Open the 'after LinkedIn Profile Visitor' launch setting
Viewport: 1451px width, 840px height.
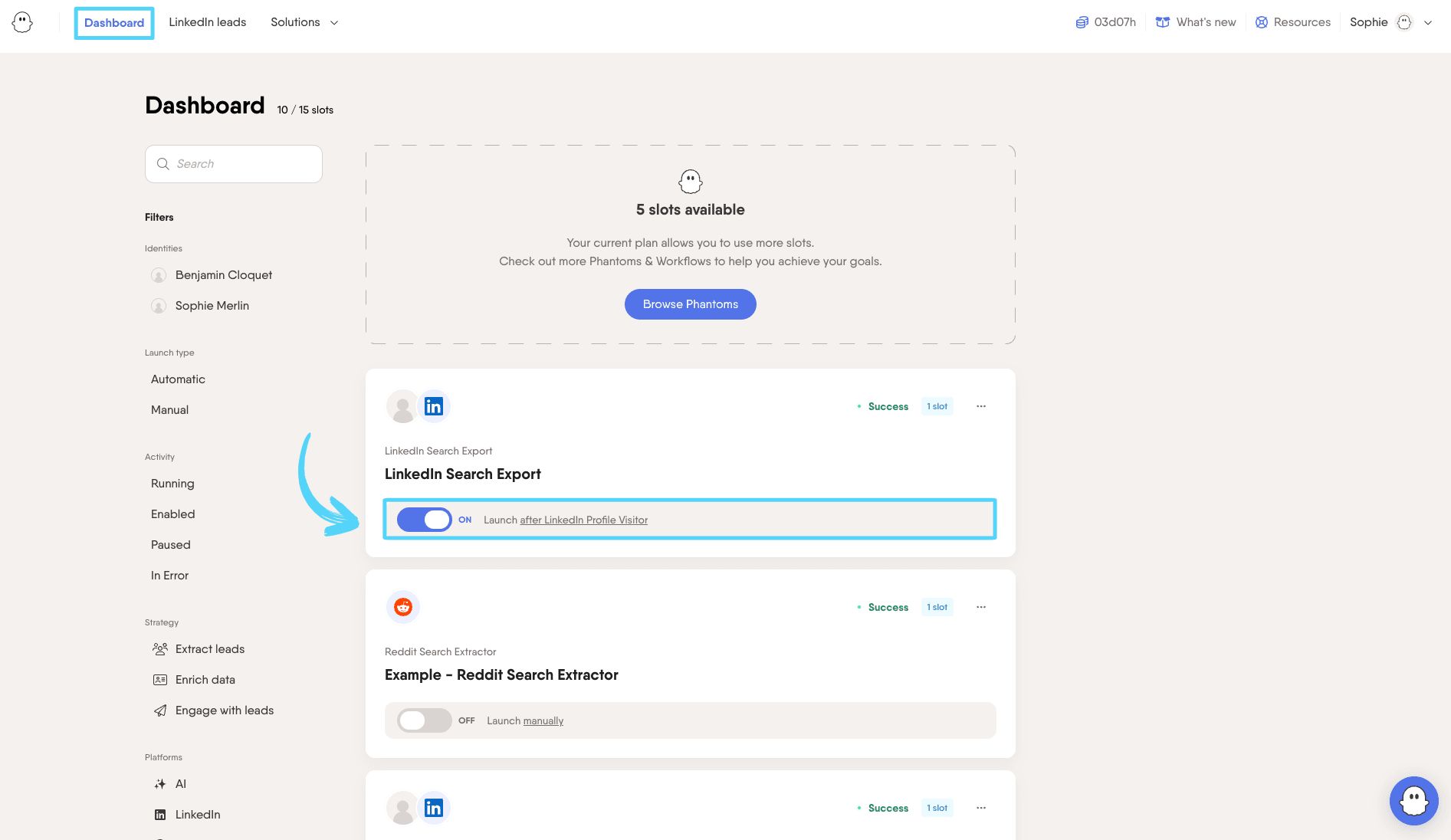tap(583, 520)
